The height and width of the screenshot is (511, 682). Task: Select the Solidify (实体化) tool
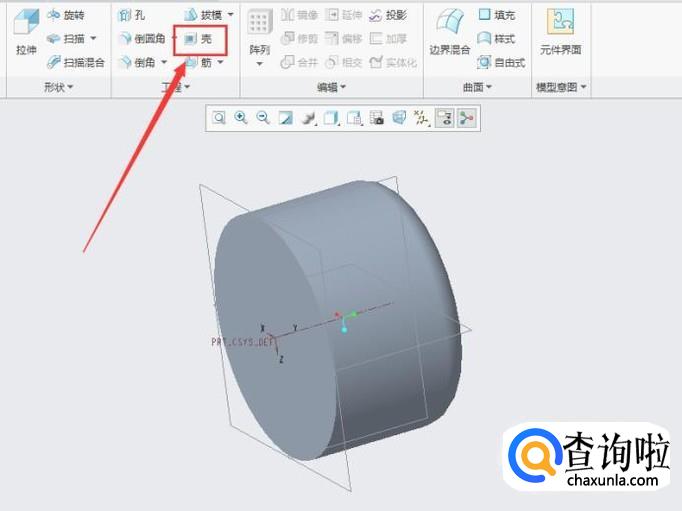(393, 63)
